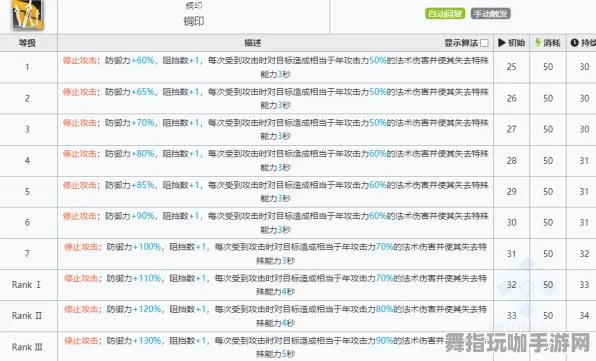
Task: Click the 初始 play arrow icon
Action: pyautogui.click(x=502, y=43)
